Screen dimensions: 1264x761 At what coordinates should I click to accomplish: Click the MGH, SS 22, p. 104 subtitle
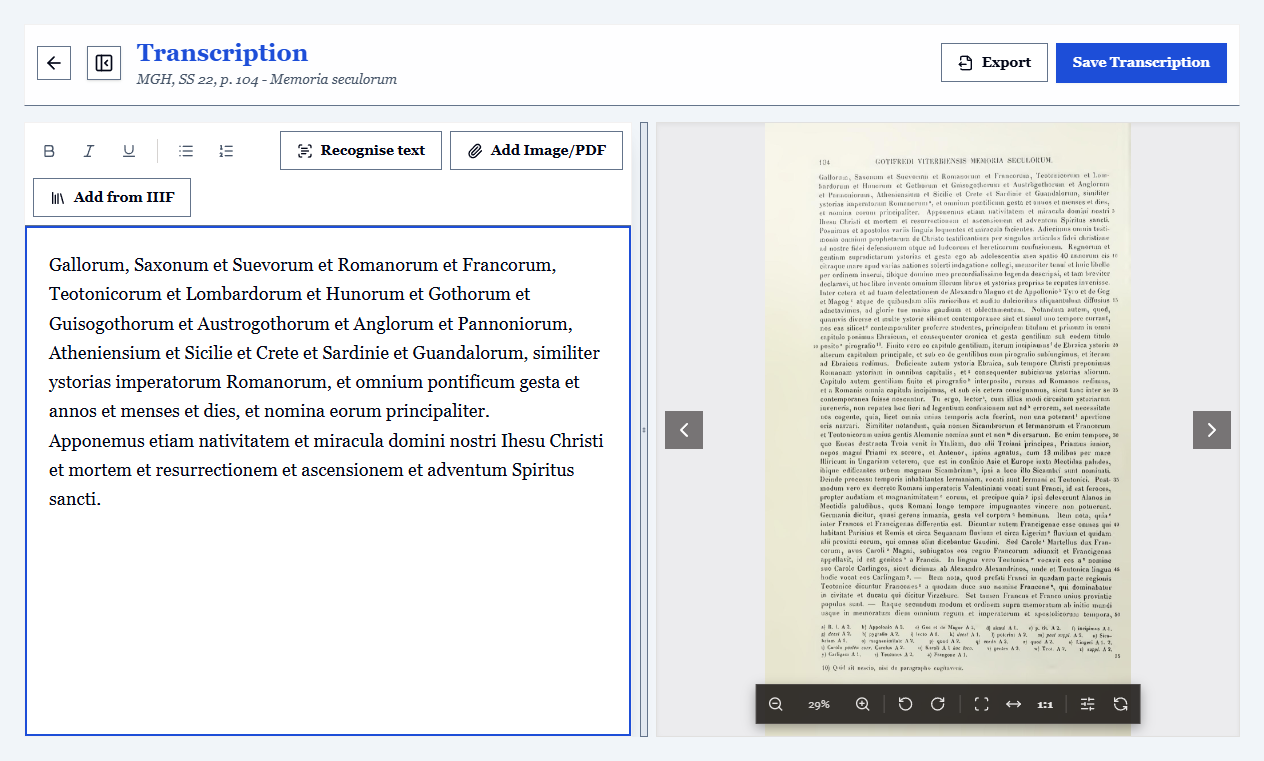(x=267, y=79)
